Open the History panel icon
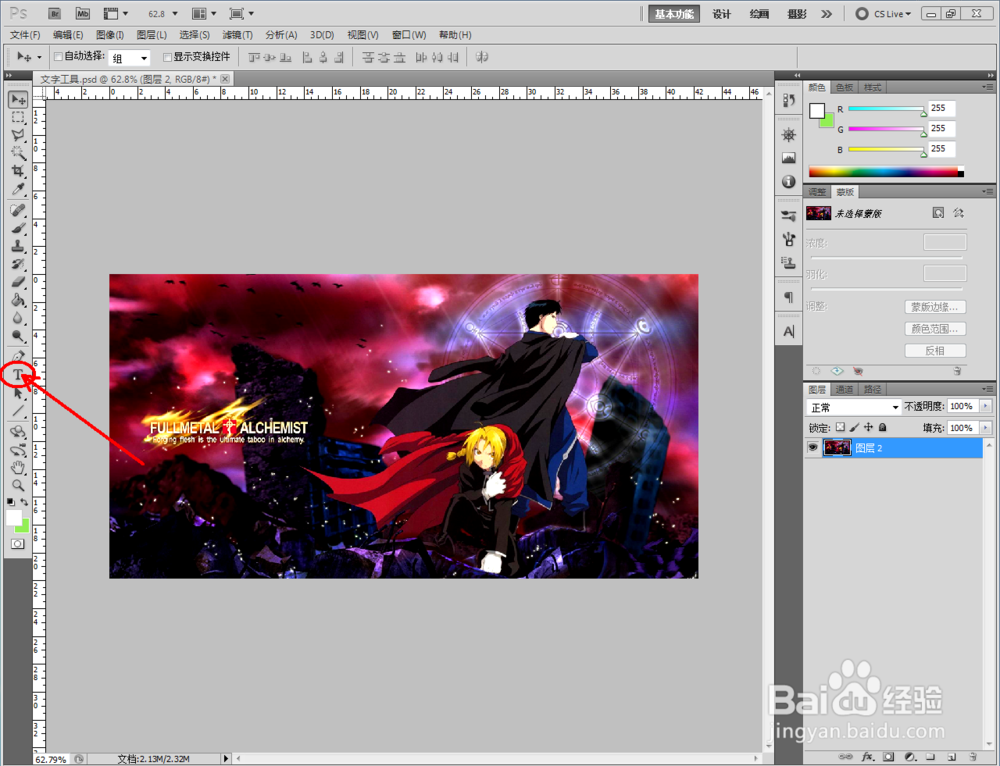Viewport: 1000px width, 766px height. click(x=789, y=101)
